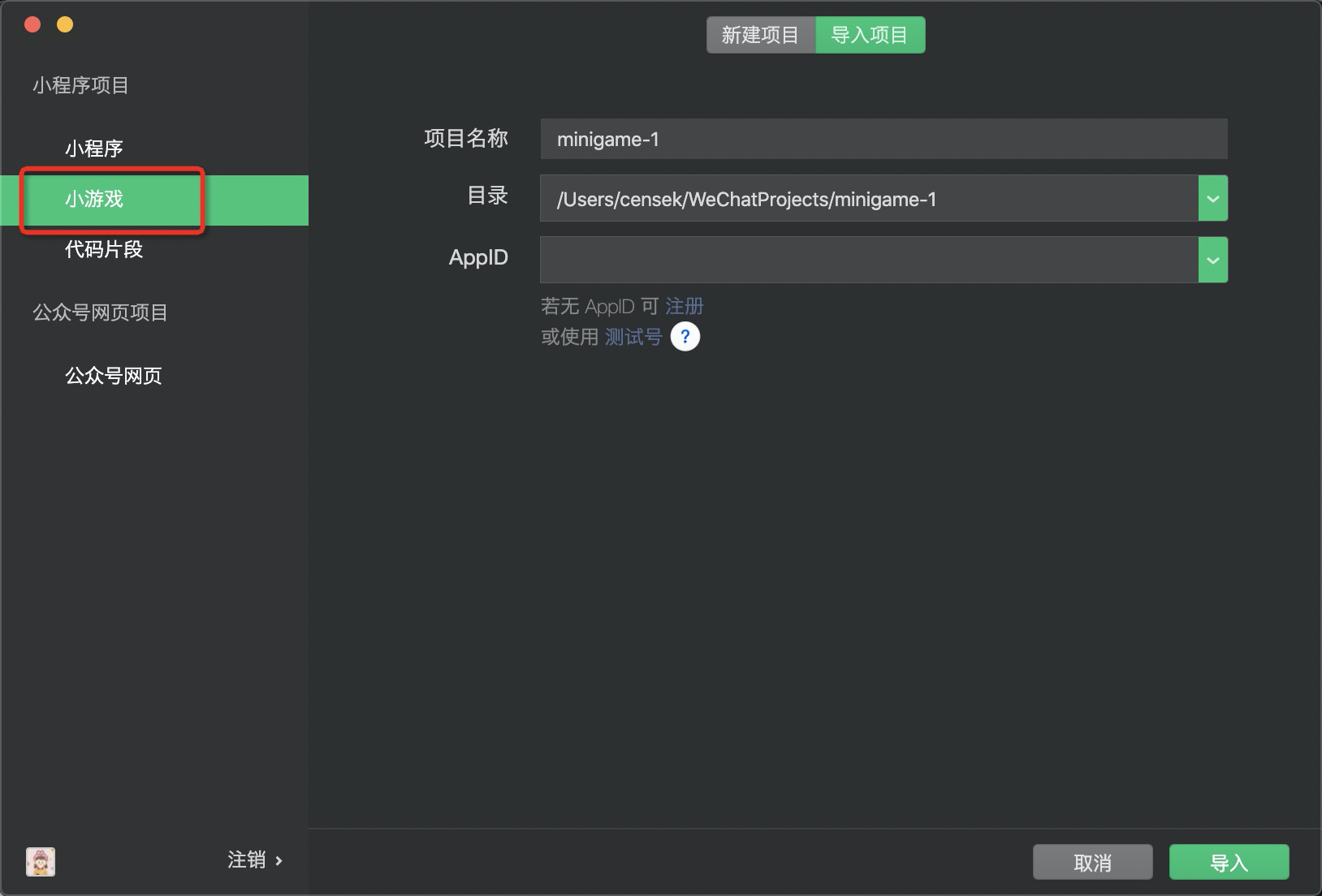
Task: Expand the 注销 logout chevron
Action: 279,861
